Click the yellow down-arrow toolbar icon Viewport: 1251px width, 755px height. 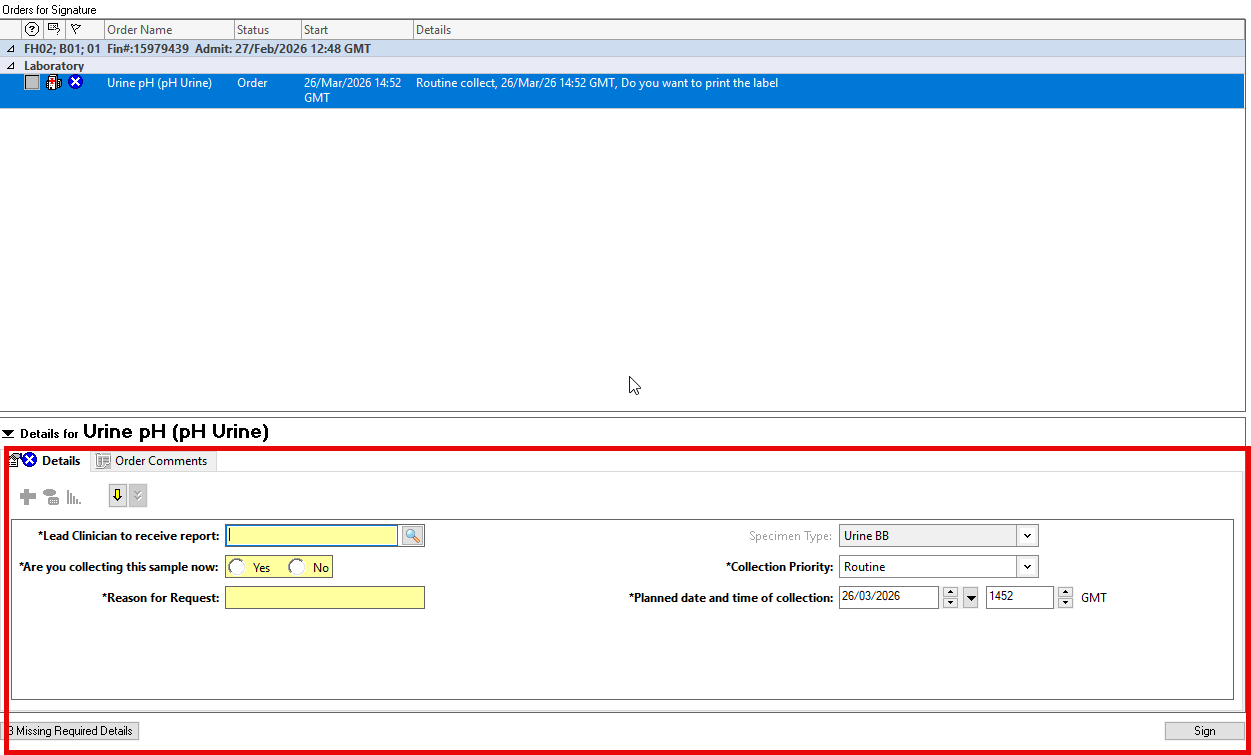click(117, 496)
